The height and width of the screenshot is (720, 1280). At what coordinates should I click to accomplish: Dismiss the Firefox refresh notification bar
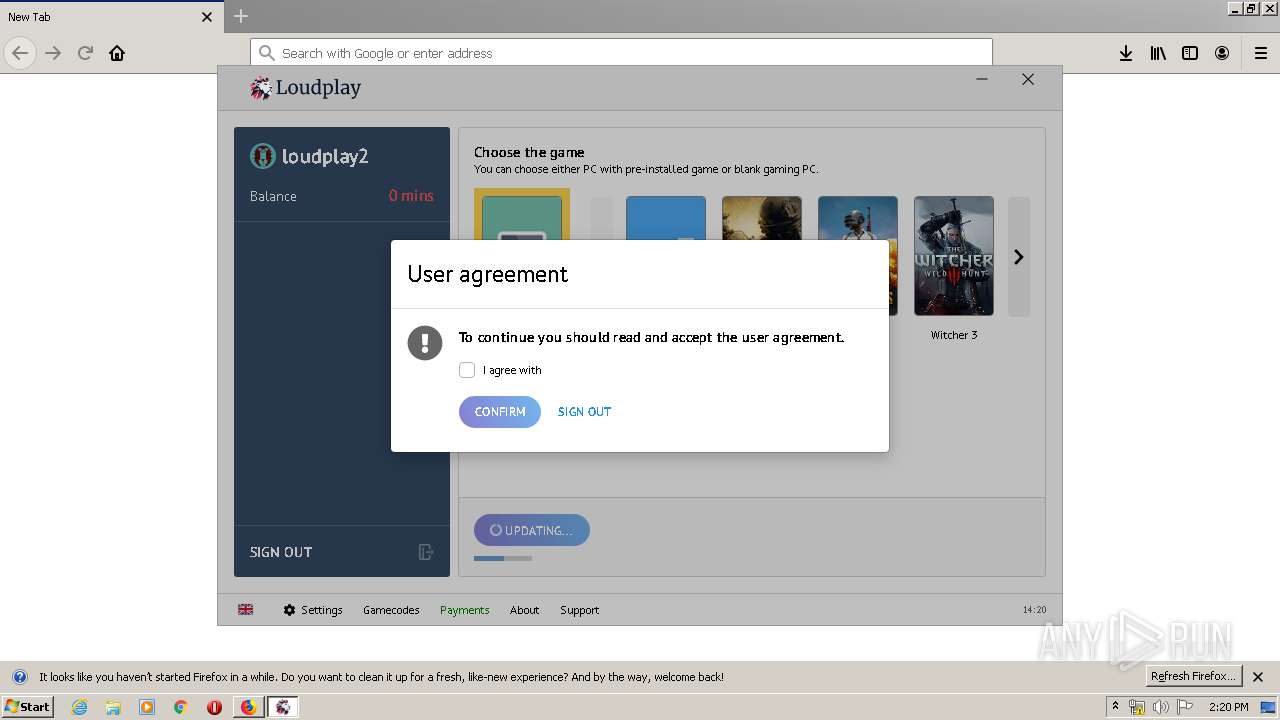coord(1258,677)
